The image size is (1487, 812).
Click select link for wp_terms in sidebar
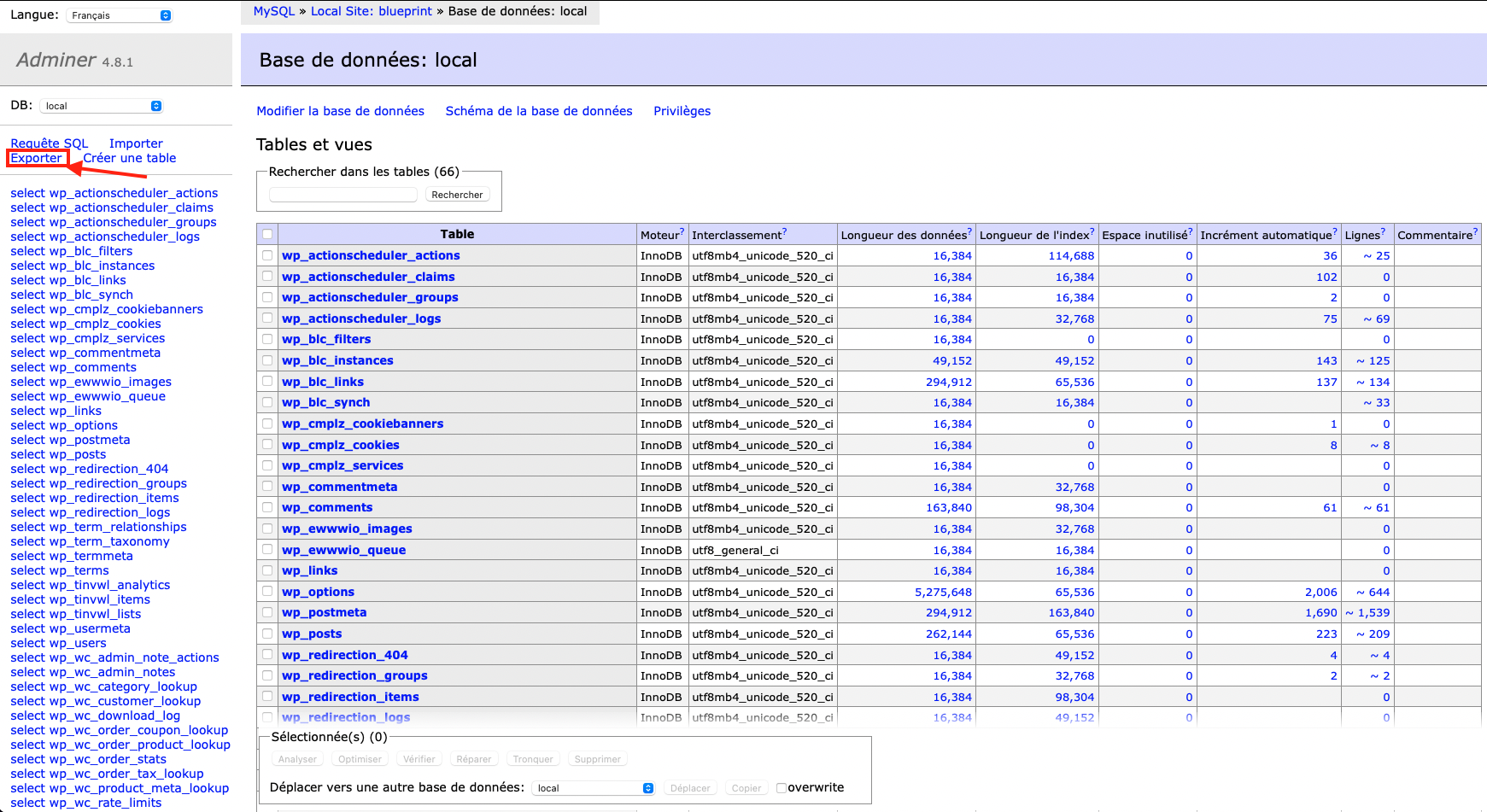coord(27,570)
